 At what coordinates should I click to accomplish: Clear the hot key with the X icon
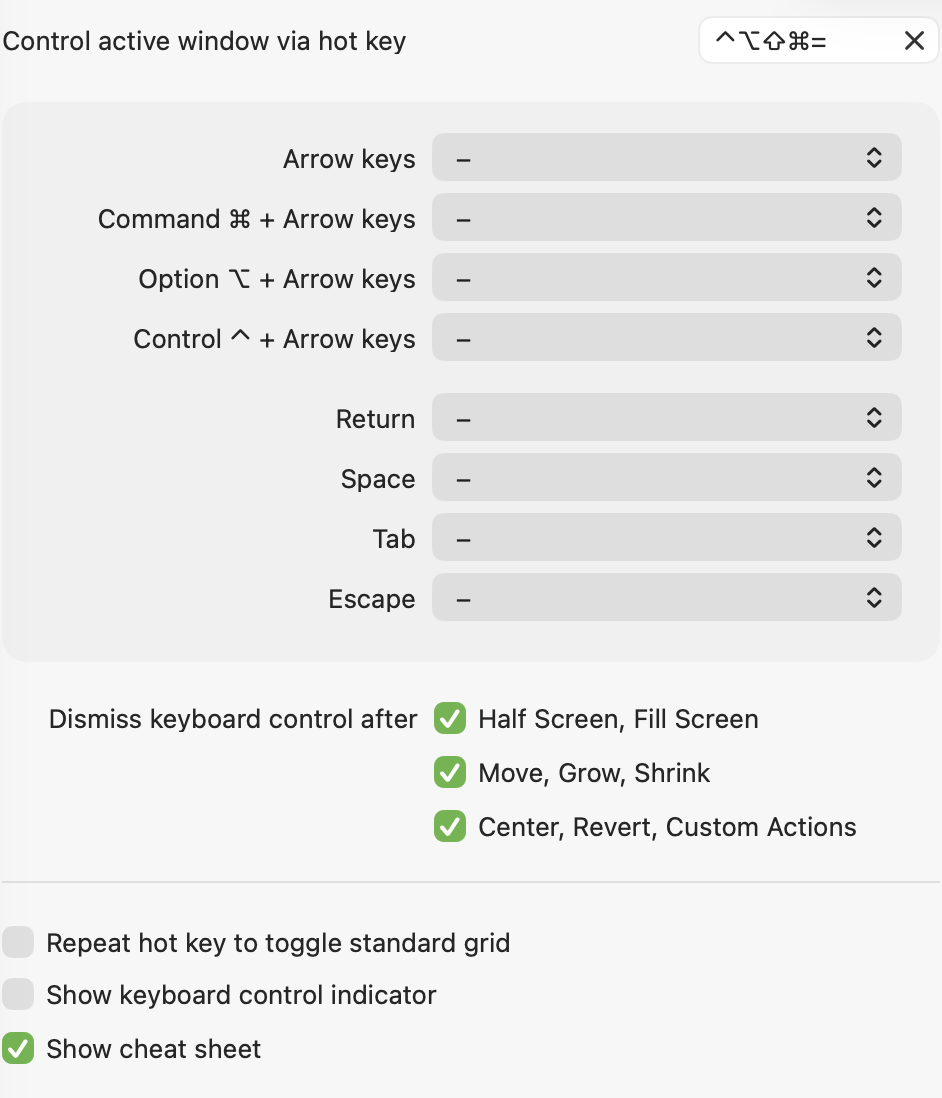tap(914, 41)
